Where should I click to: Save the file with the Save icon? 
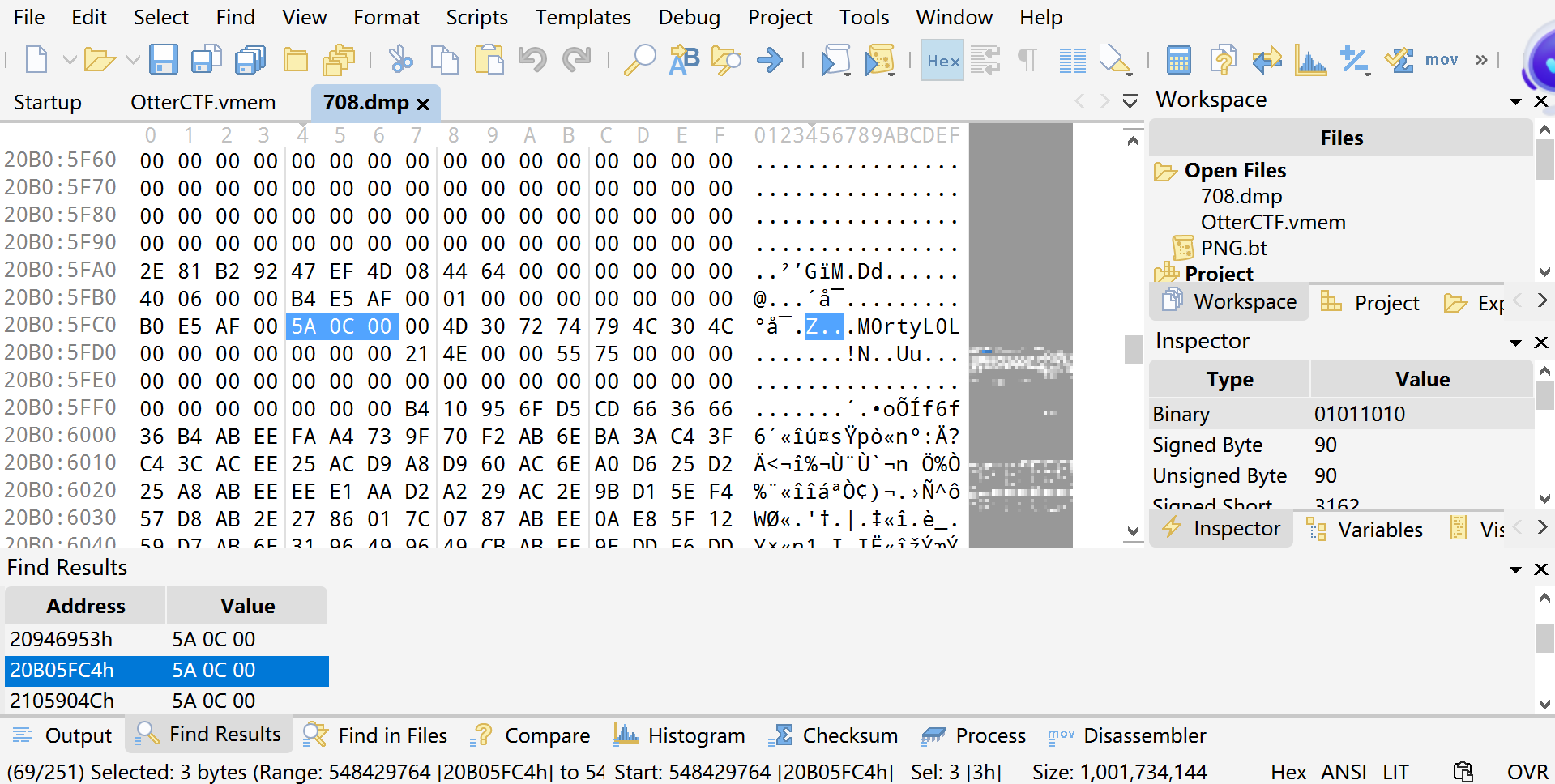(x=164, y=59)
